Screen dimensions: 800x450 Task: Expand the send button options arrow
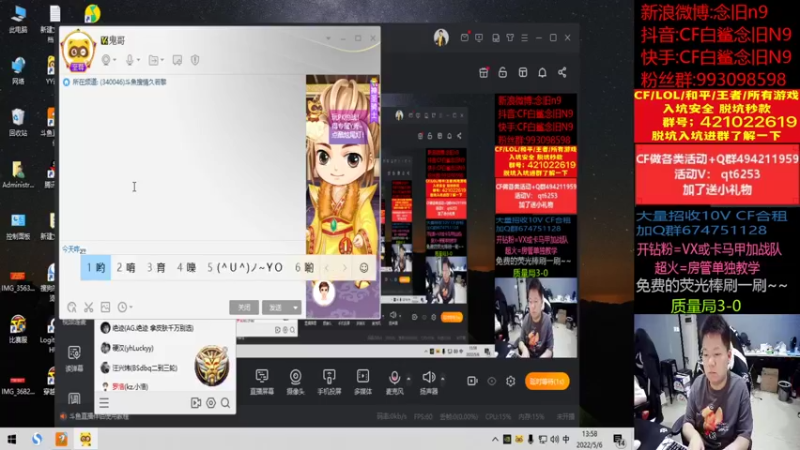[295, 307]
